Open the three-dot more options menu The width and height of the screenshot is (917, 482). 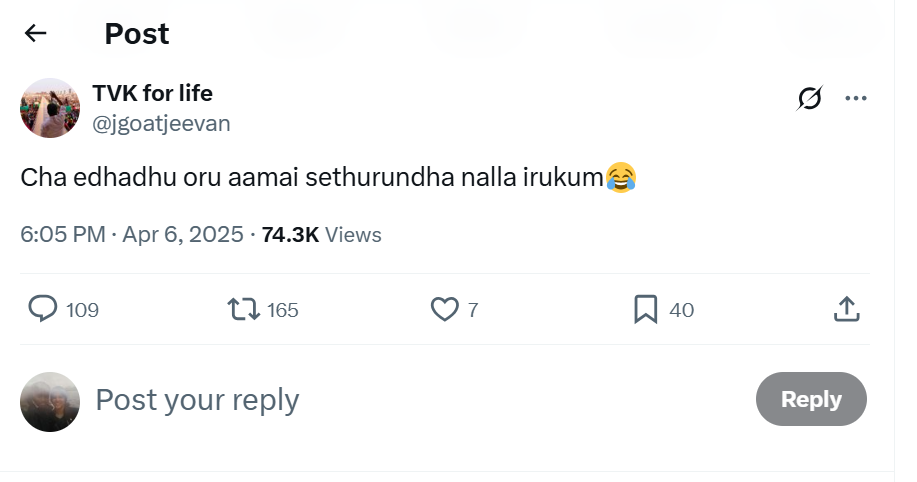coord(856,98)
